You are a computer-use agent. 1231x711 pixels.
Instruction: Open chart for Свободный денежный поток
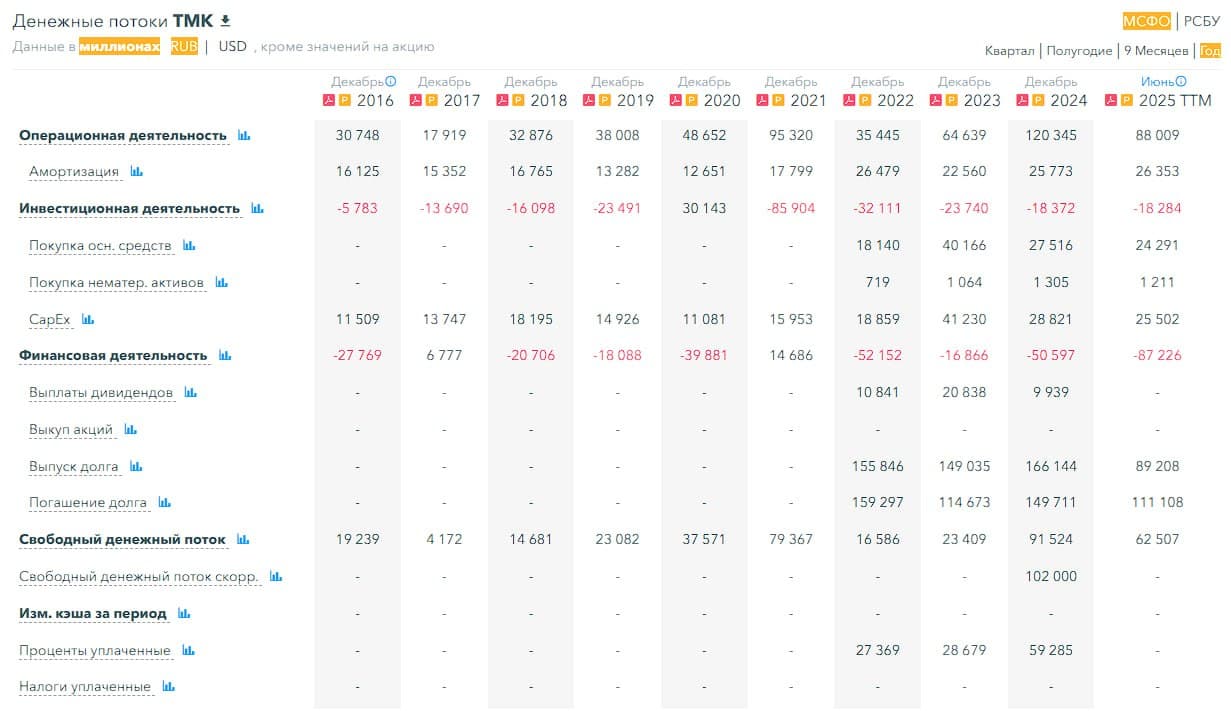243,540
